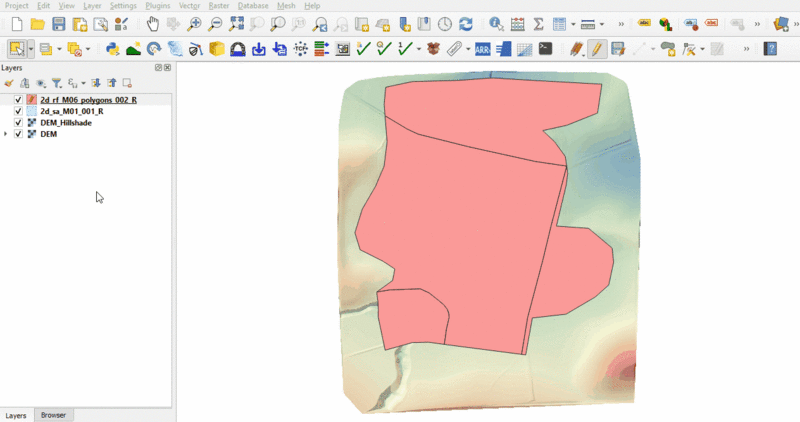Expand the DEM layer tree item
Image resolution: width=800 pixels, height=422 pixels.
[x=6, y=134]
